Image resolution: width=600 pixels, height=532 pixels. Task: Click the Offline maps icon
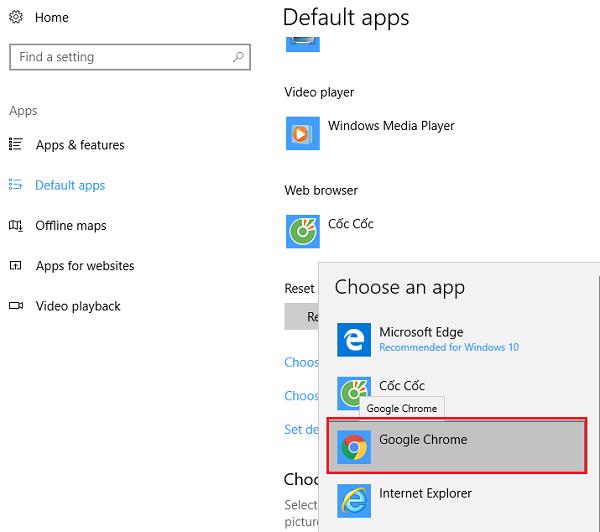16,226
